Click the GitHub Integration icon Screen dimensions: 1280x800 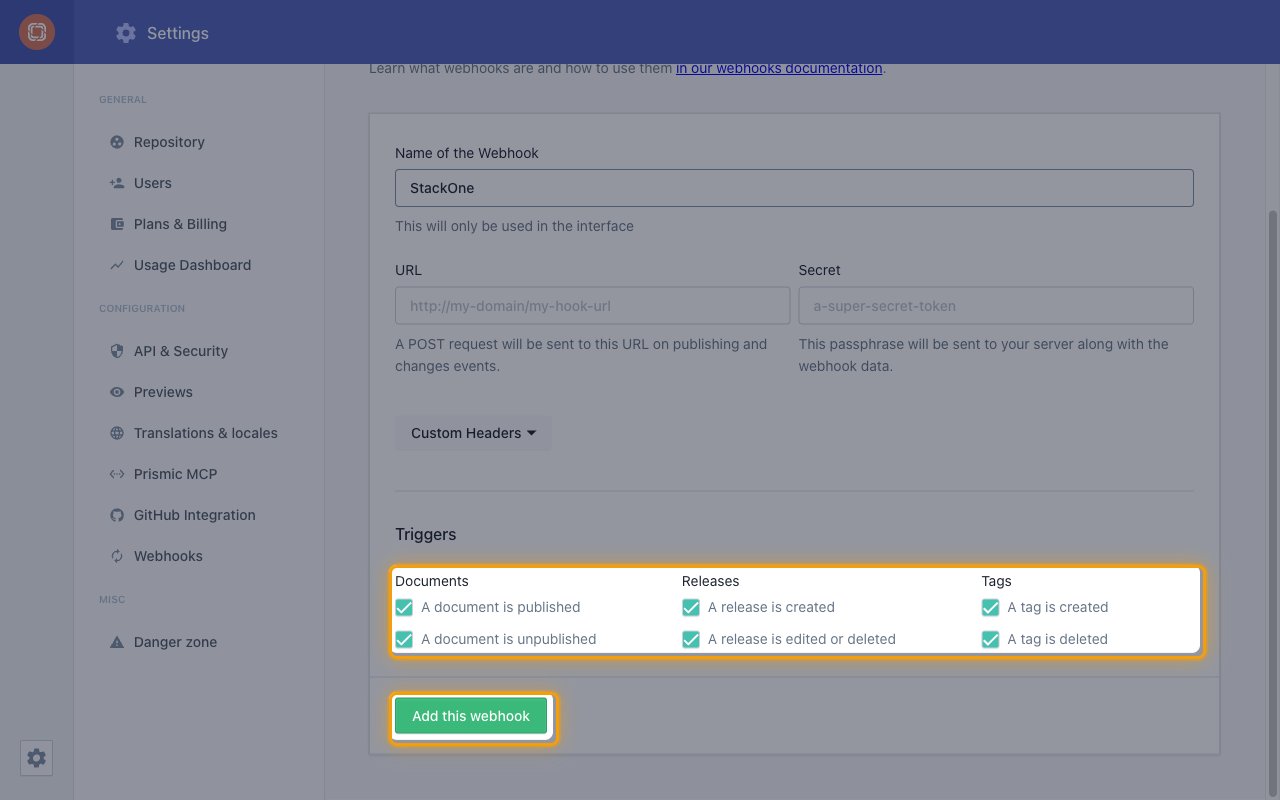click(x=117, y=515)
